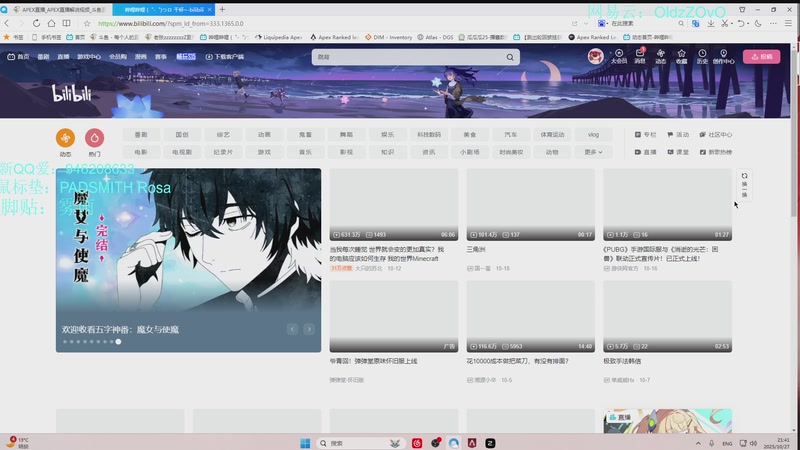The image size is (800, 450).
Task: Bookmark page with the star icon
Action: coord(87,23)
